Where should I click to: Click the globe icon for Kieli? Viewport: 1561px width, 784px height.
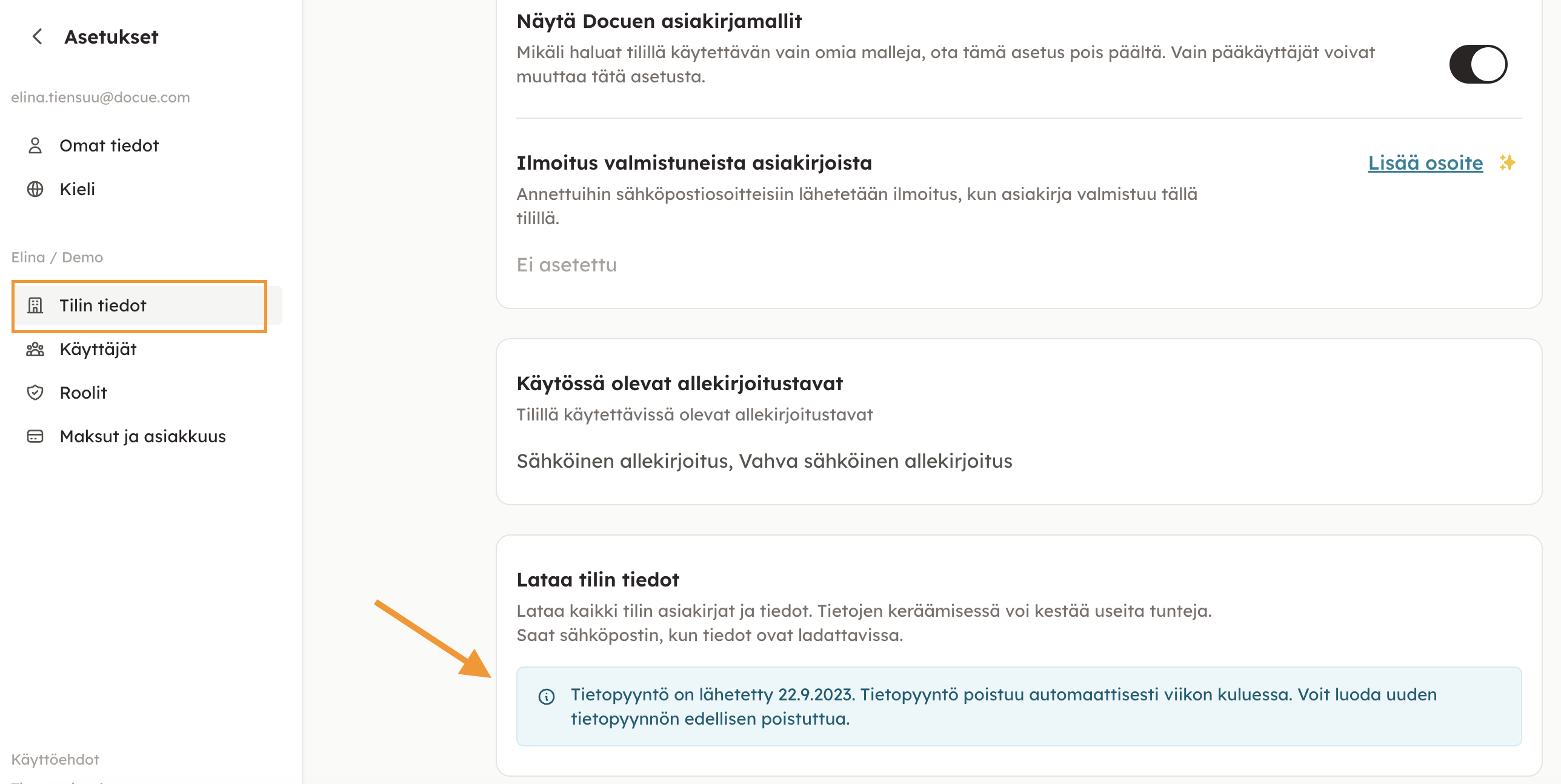(x=35, y=189)
